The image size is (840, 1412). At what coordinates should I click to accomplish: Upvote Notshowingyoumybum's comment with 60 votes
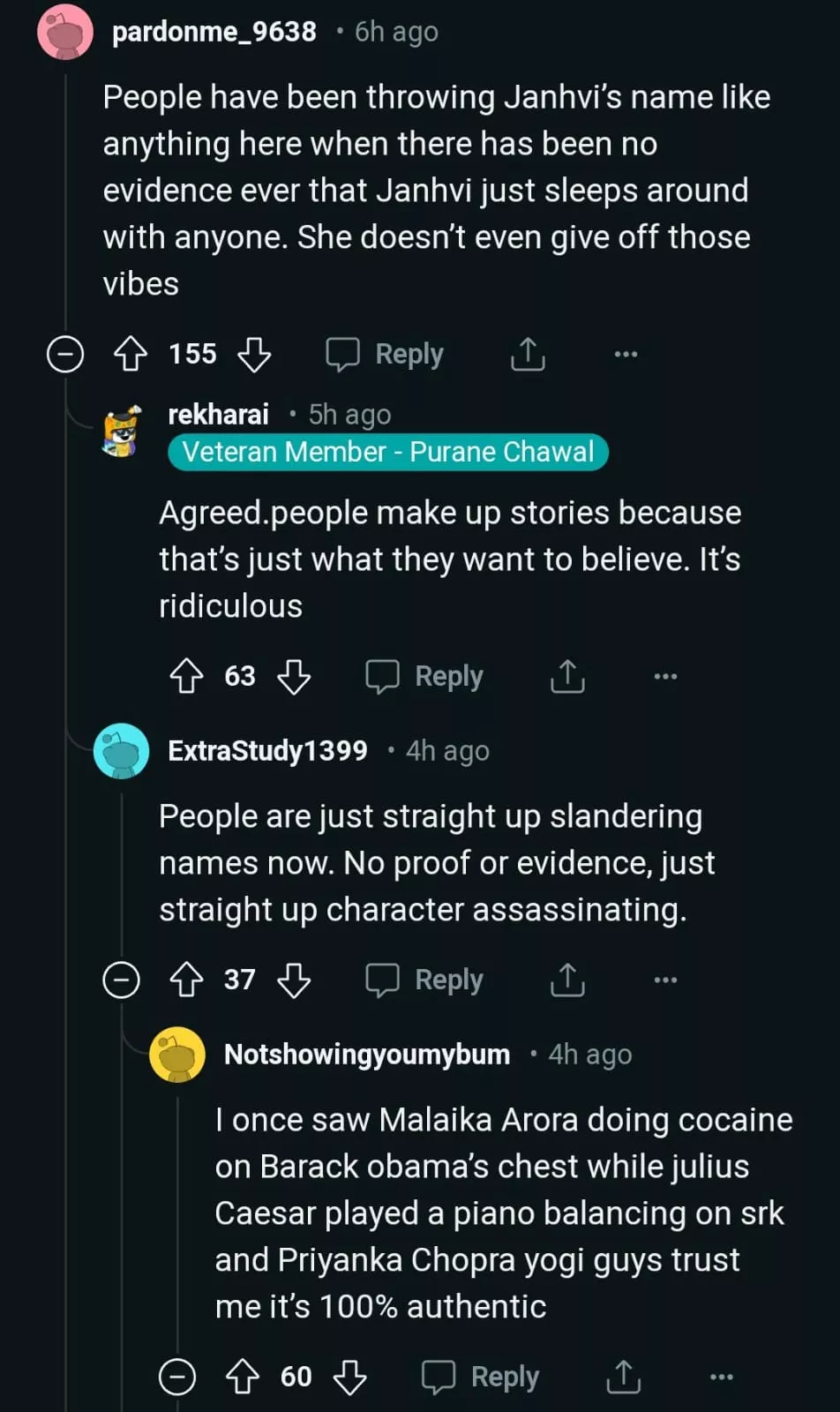(243, 1377)
